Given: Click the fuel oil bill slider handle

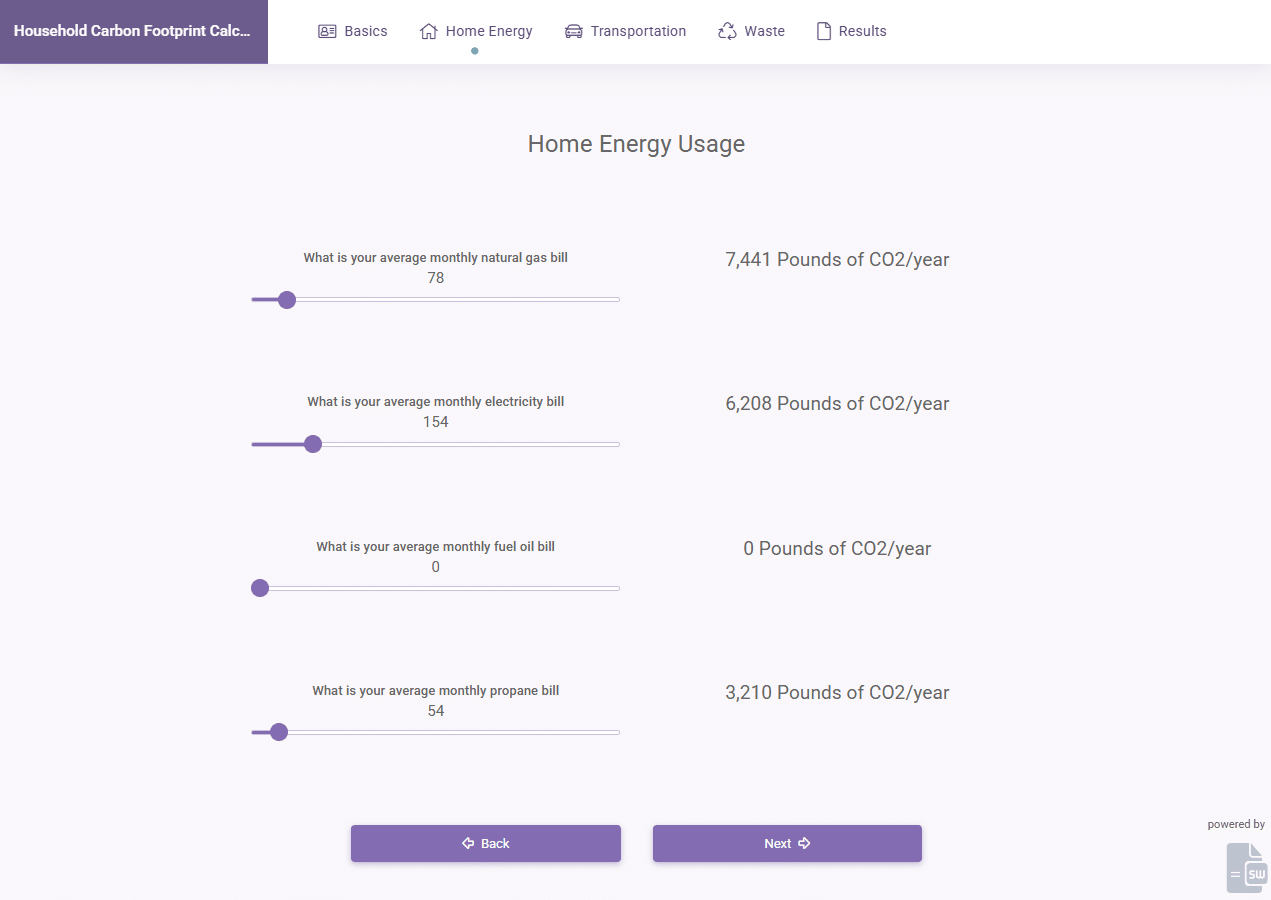Looking at the screenshot, I should (260, 588).
